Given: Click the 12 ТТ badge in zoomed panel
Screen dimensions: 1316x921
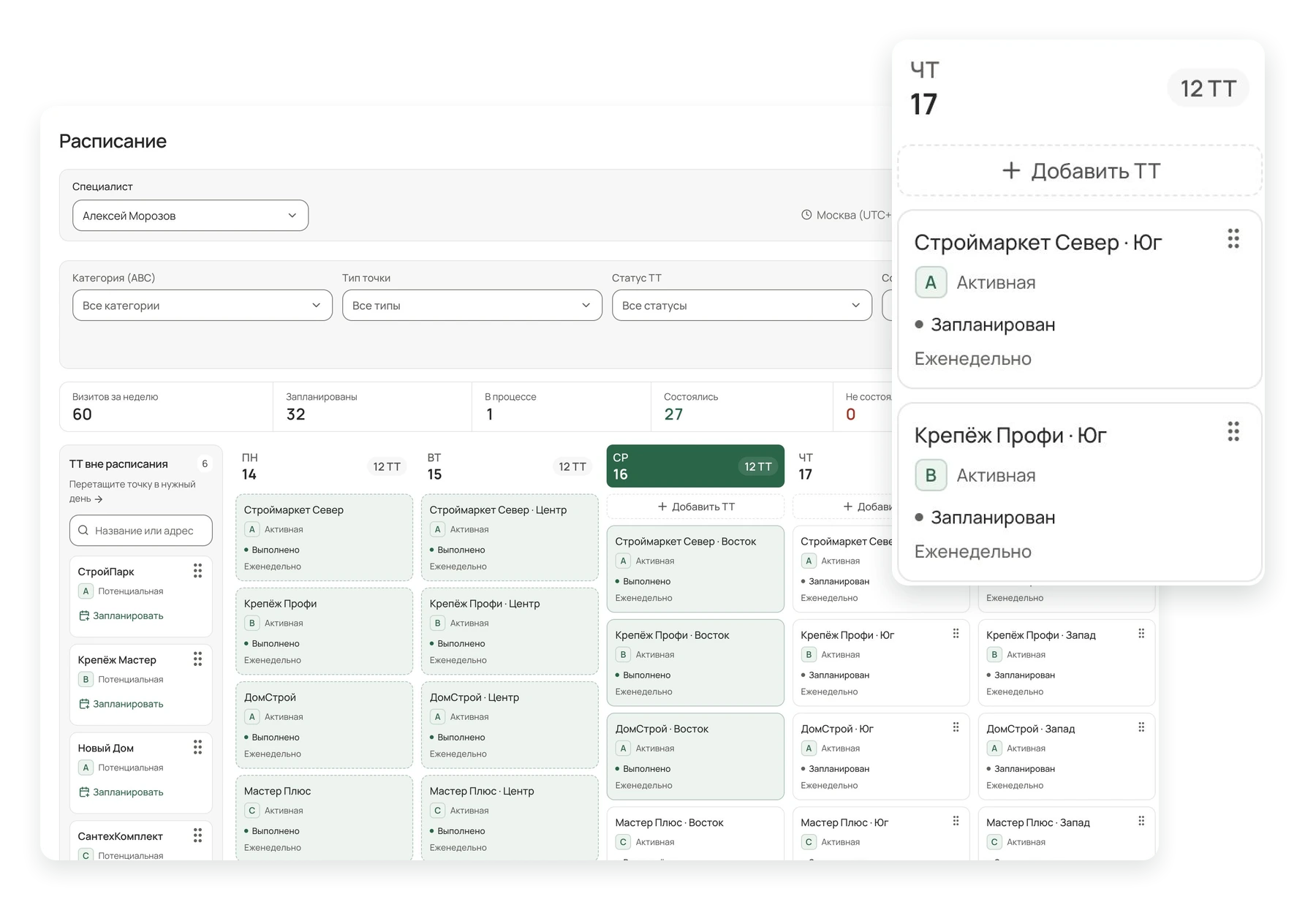Looking at the screenshot, I should tap(1208, 88).
